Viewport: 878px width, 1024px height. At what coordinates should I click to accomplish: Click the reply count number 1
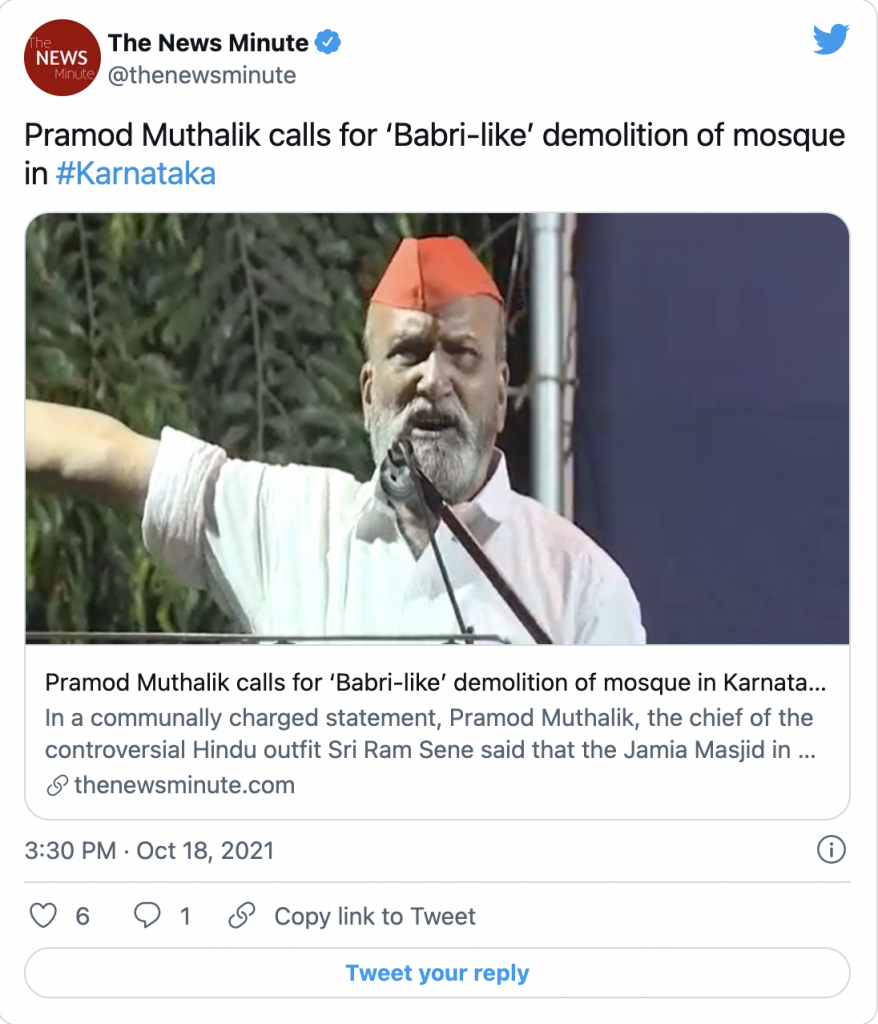pos(186,916)
